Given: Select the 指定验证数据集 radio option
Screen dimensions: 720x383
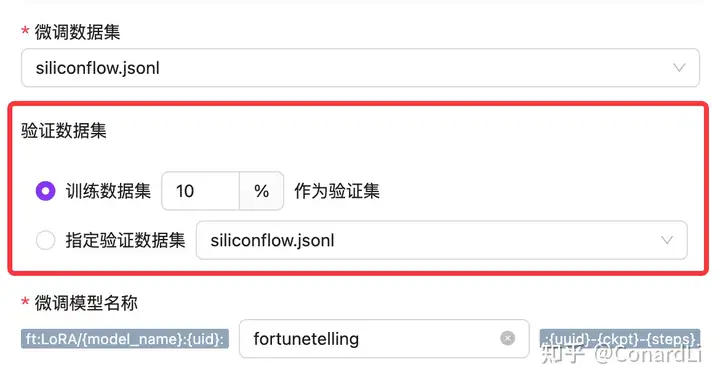Looking at the screenshot, I should pyautogui.click(x=45, y=240).
